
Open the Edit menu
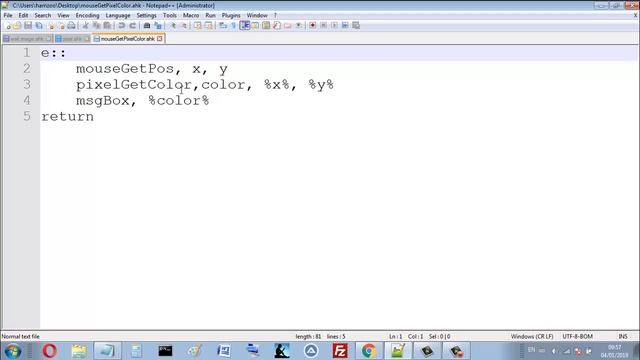[23, 15]
